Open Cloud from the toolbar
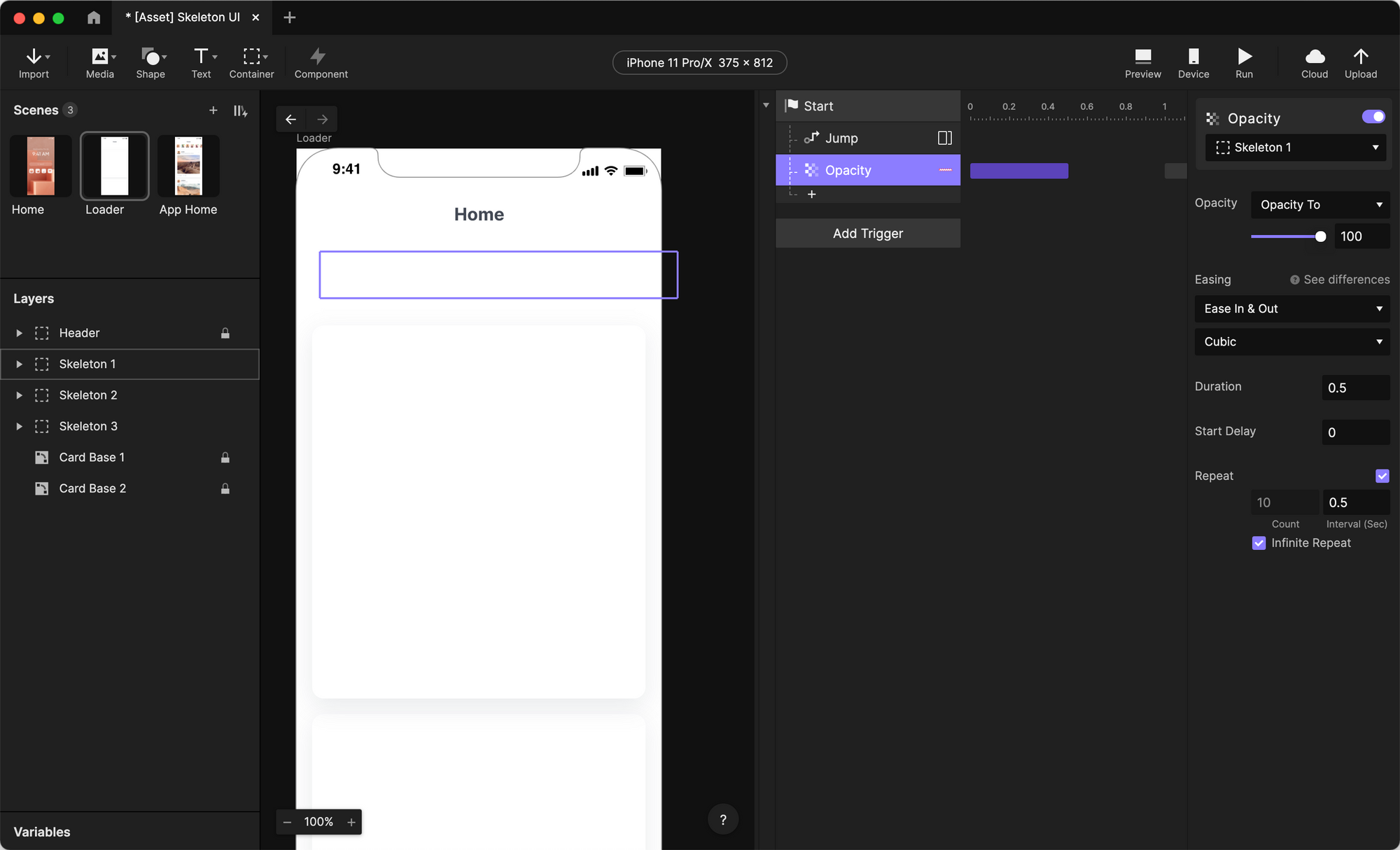 (x=1314, y=57)
